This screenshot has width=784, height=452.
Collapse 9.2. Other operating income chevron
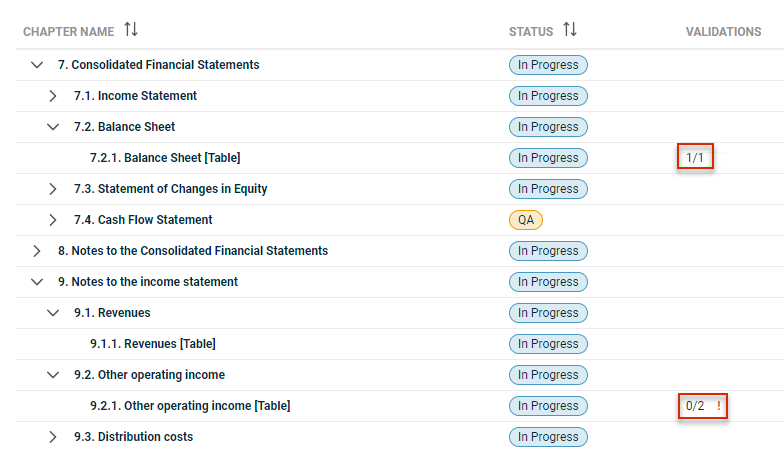(x=53, y=374)
